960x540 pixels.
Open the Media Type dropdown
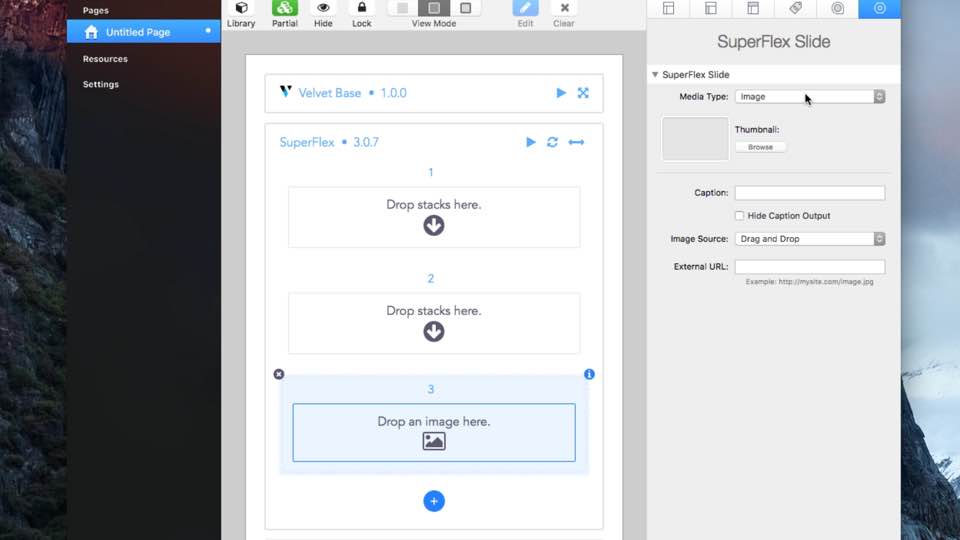(809, 97)
